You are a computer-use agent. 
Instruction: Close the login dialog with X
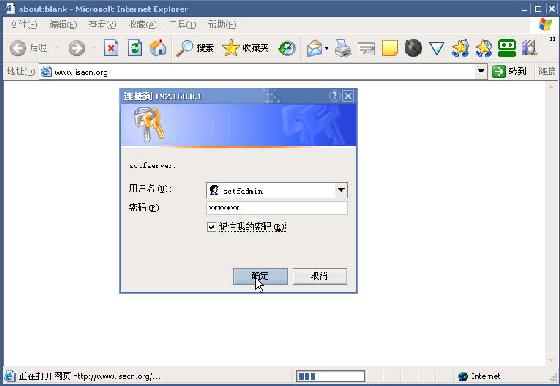coord(348,96)
